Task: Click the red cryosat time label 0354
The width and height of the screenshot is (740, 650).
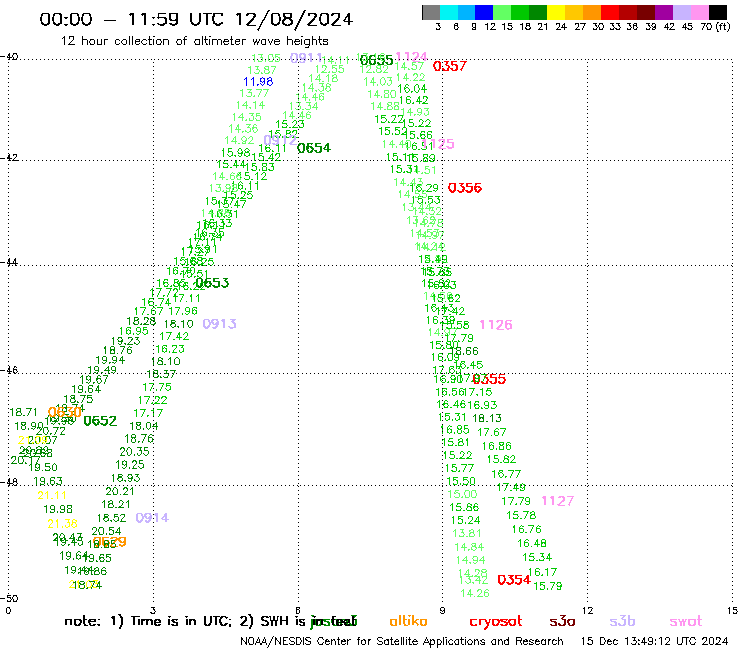Action: (514, 580)
